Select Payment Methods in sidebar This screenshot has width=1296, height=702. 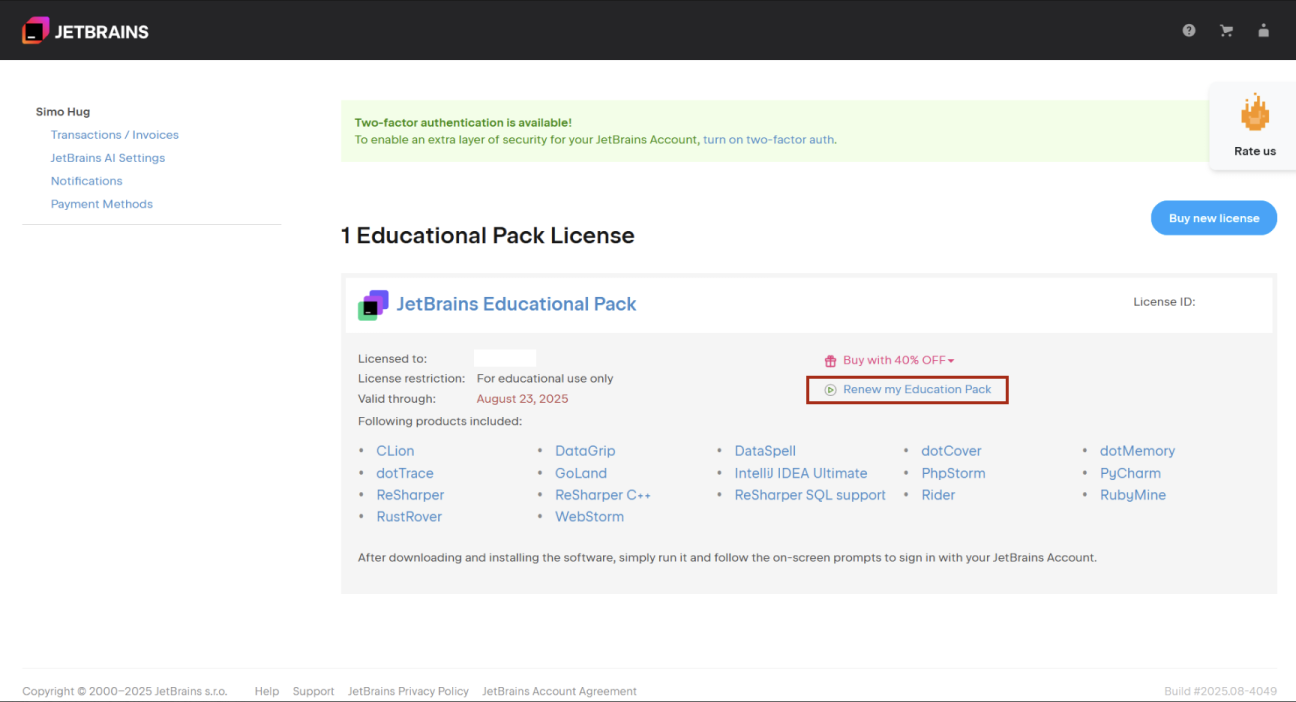pos(102,204)
